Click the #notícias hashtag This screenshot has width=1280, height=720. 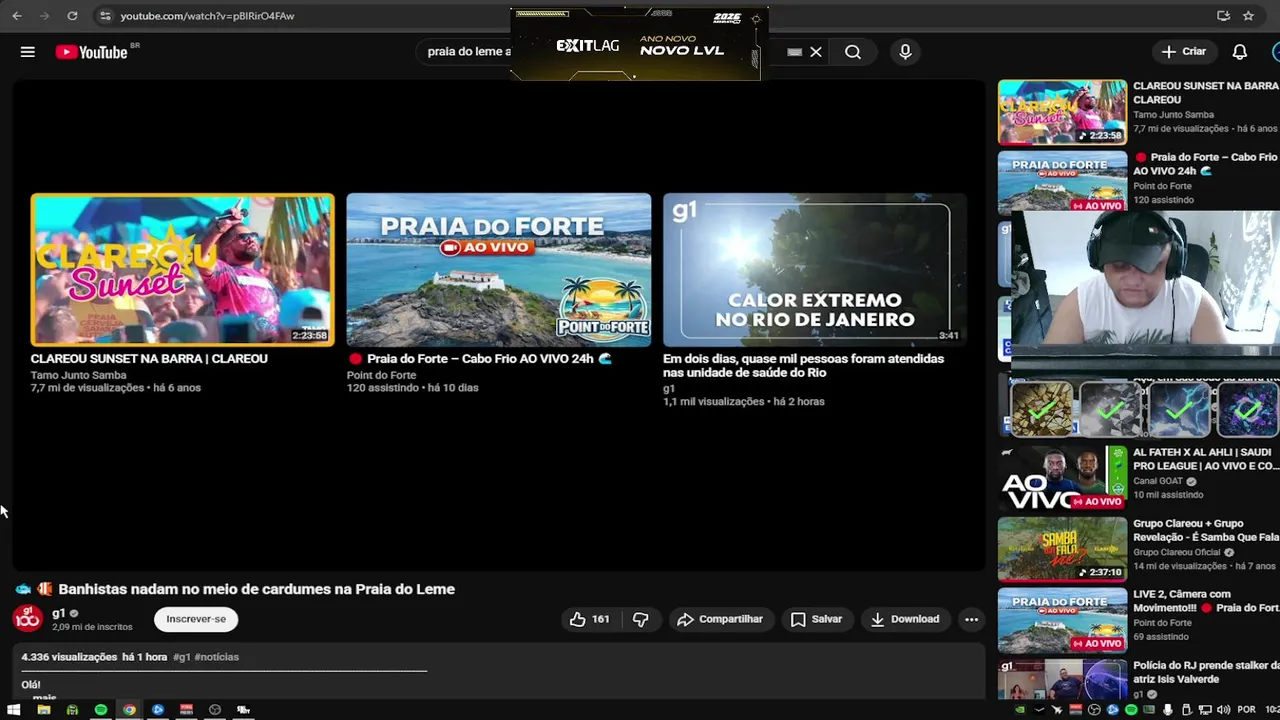point(217,657)
